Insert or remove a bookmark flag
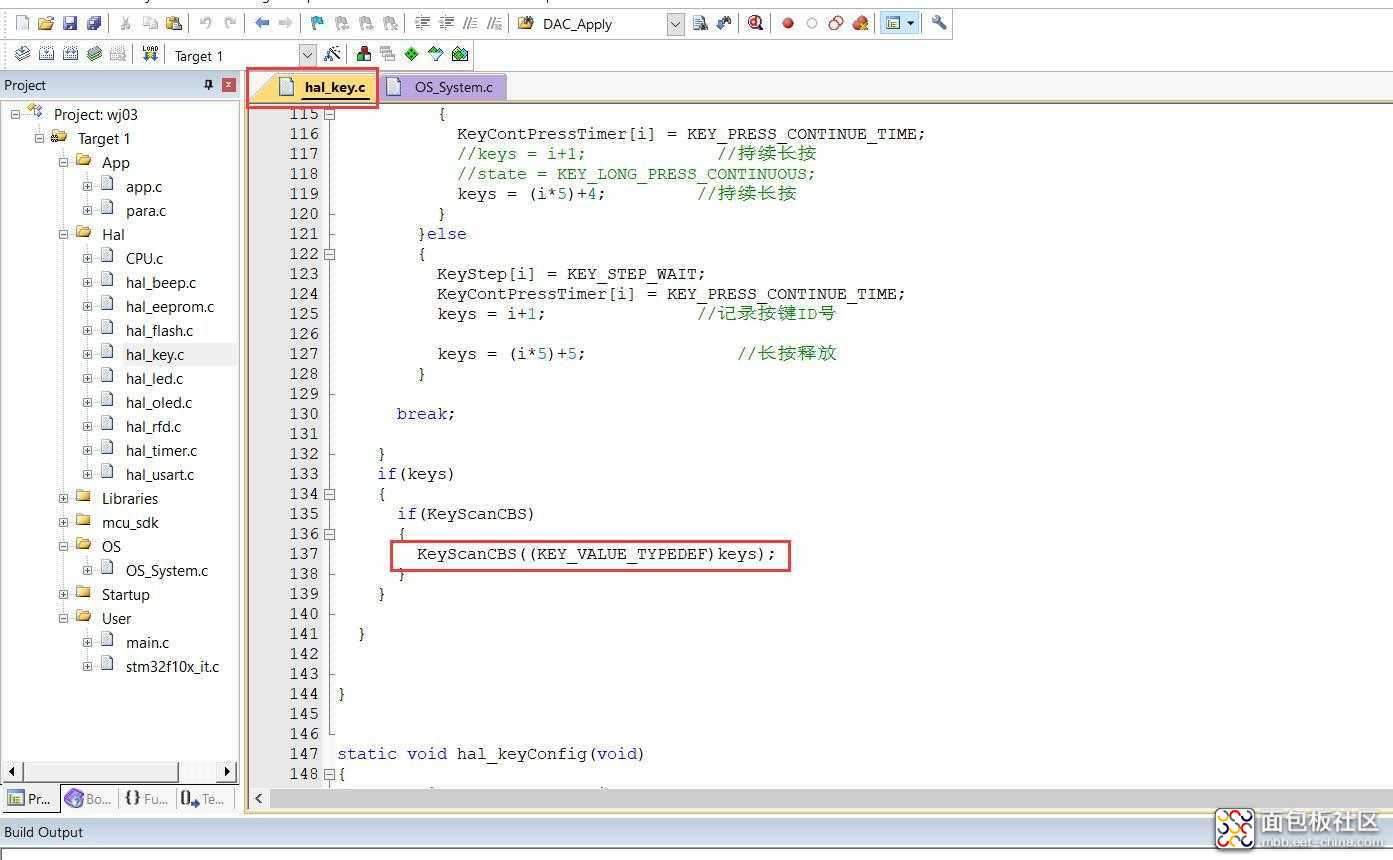The image size is (1393, 860). (x=318, y=23)
